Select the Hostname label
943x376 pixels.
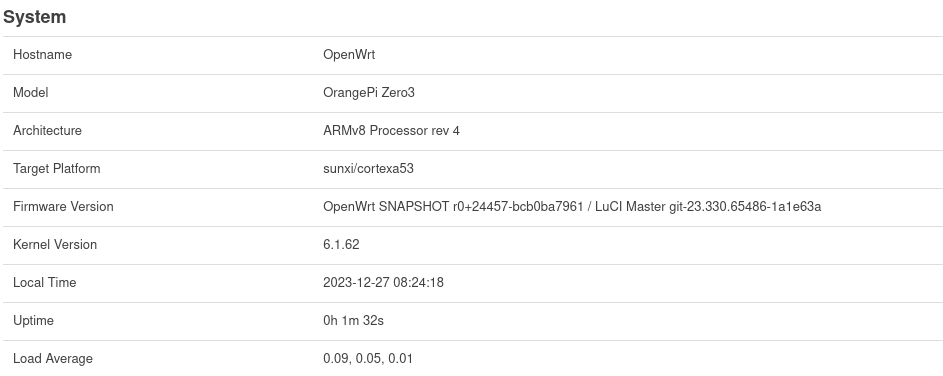click(x=42, y=55)
